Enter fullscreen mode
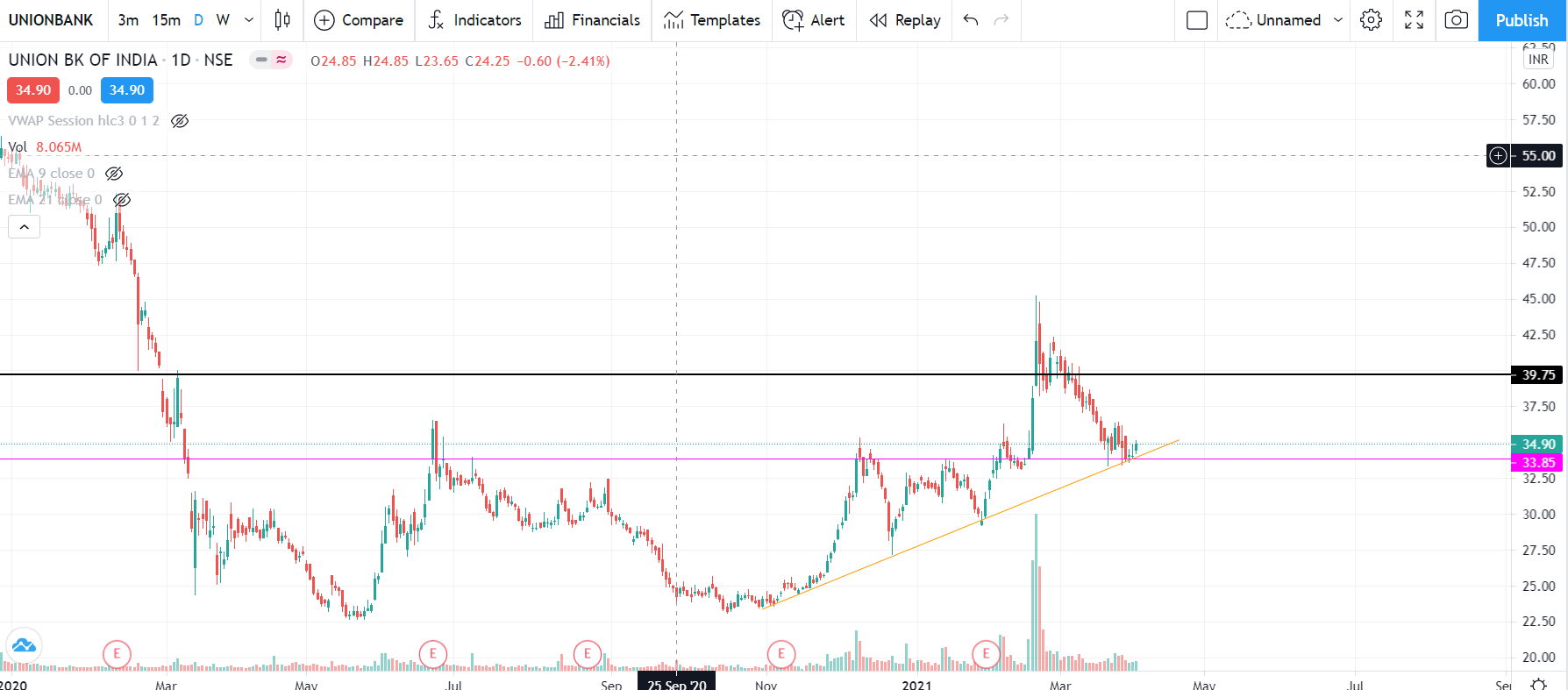1568x690 pixels. point(1414,20)
